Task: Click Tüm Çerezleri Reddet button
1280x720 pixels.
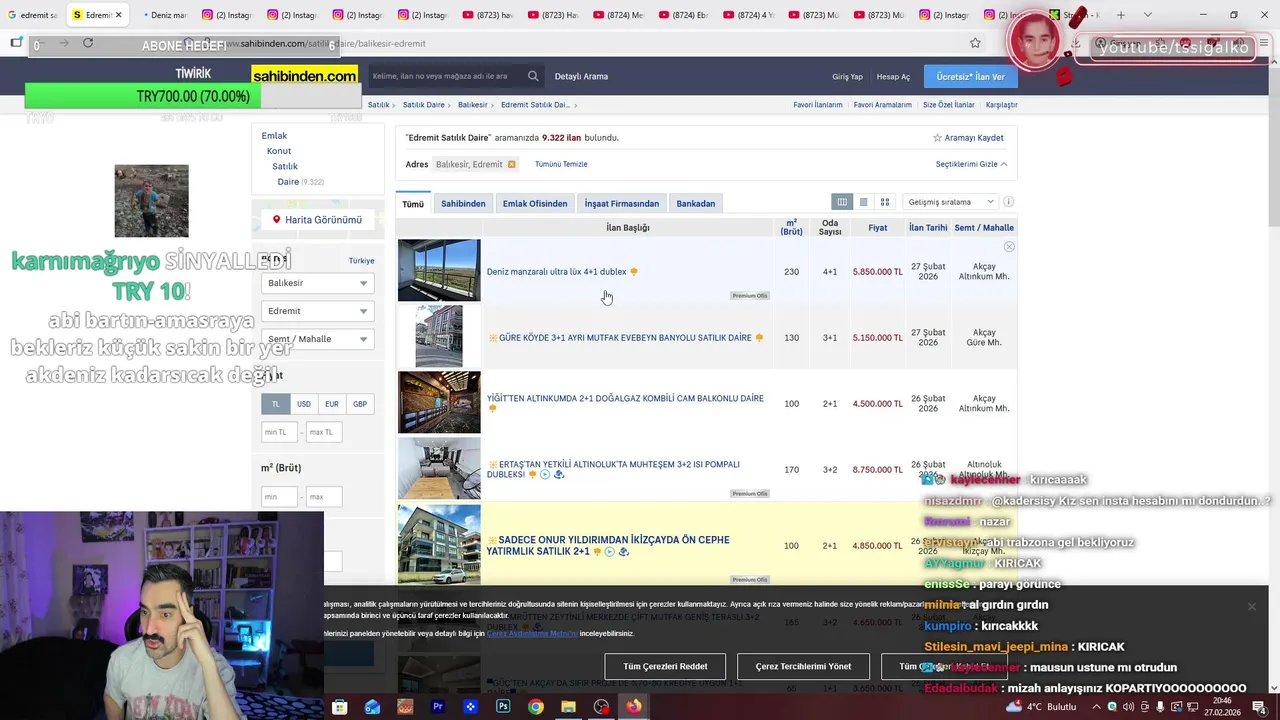Action: pyautogui.click(x=665, y=666)
